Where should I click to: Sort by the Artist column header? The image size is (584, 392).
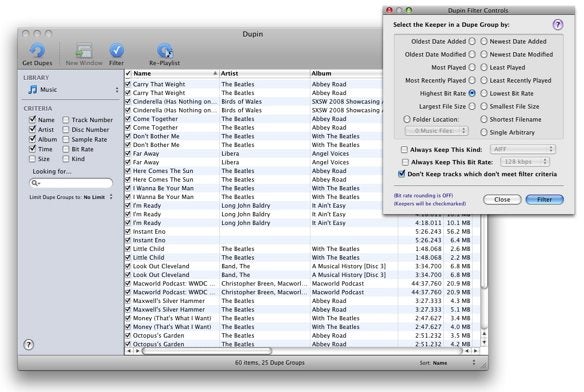264,73
